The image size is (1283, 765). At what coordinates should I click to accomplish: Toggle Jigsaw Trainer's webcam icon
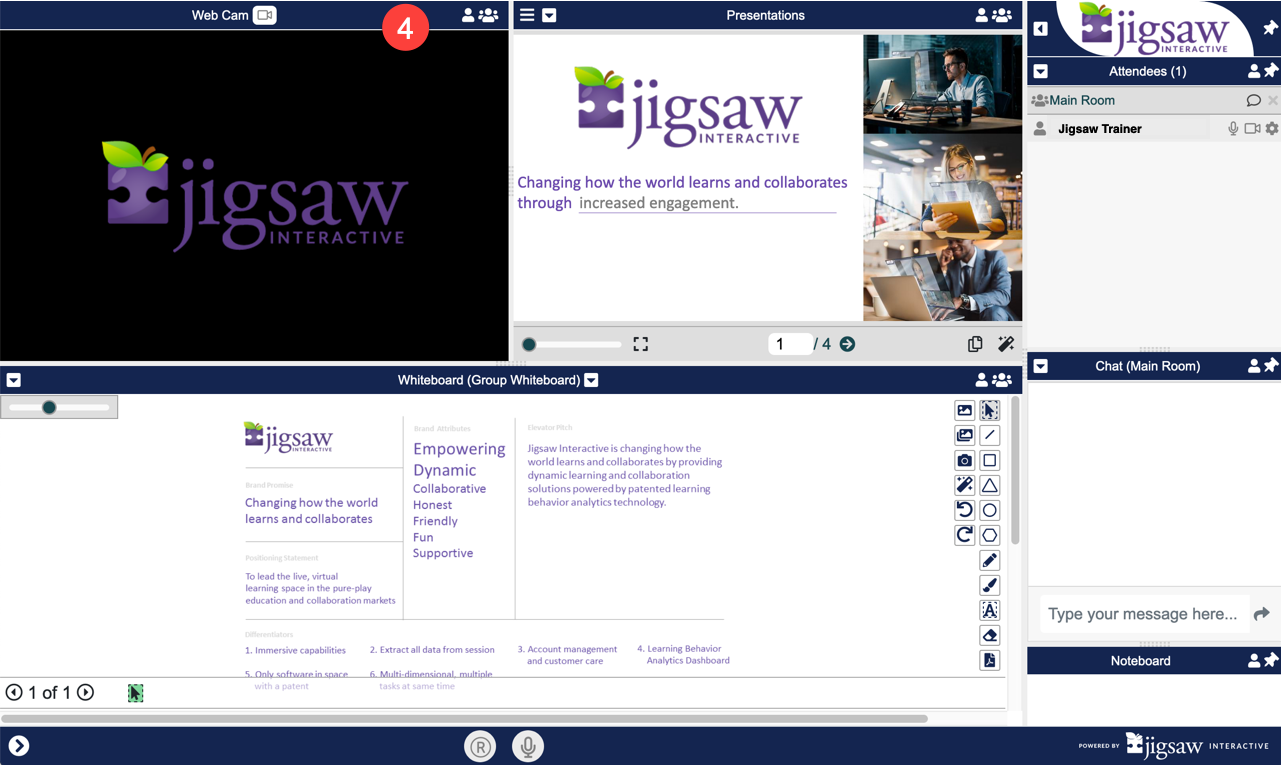(x=1252, y=129)
